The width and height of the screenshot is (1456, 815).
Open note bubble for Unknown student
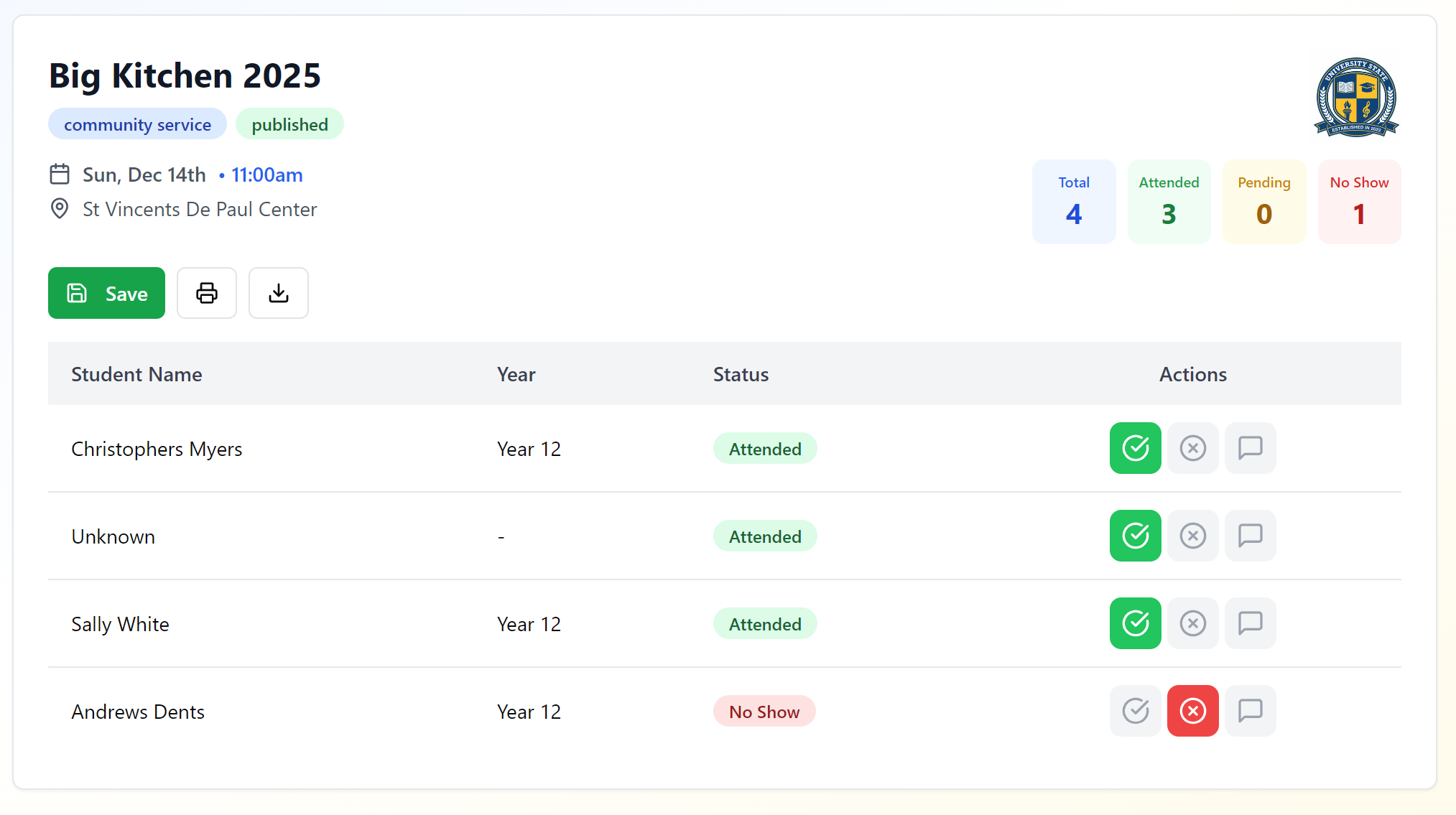[1250, 536]
